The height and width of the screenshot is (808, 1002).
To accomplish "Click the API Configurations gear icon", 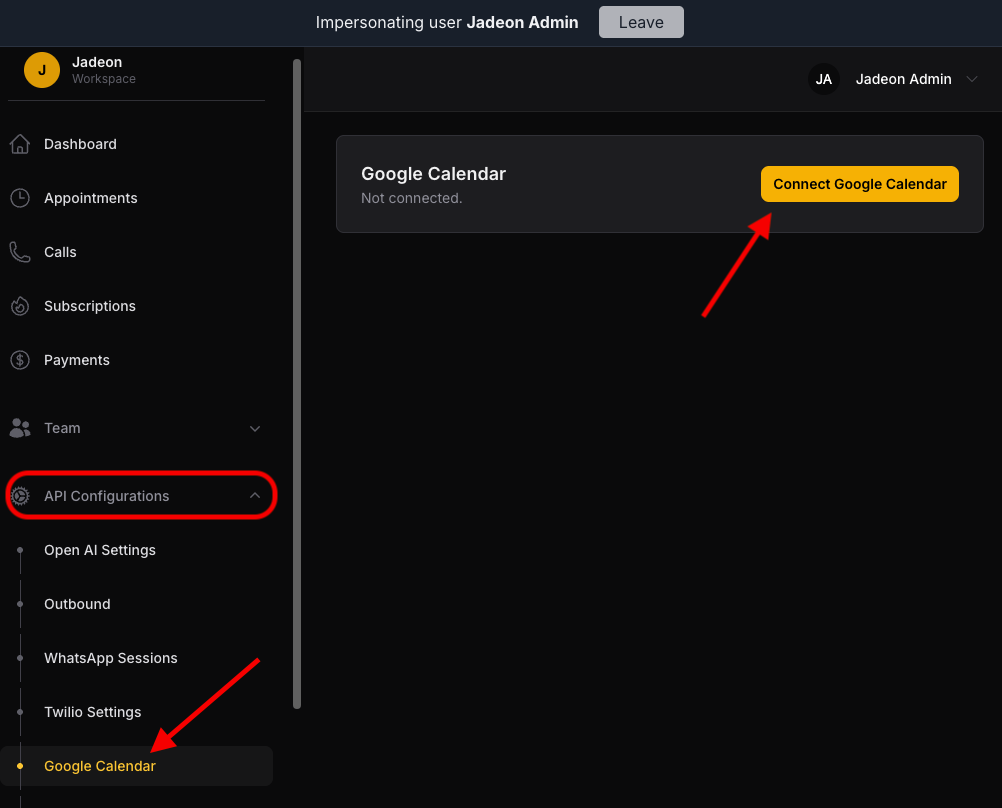I will pos(20,495).
